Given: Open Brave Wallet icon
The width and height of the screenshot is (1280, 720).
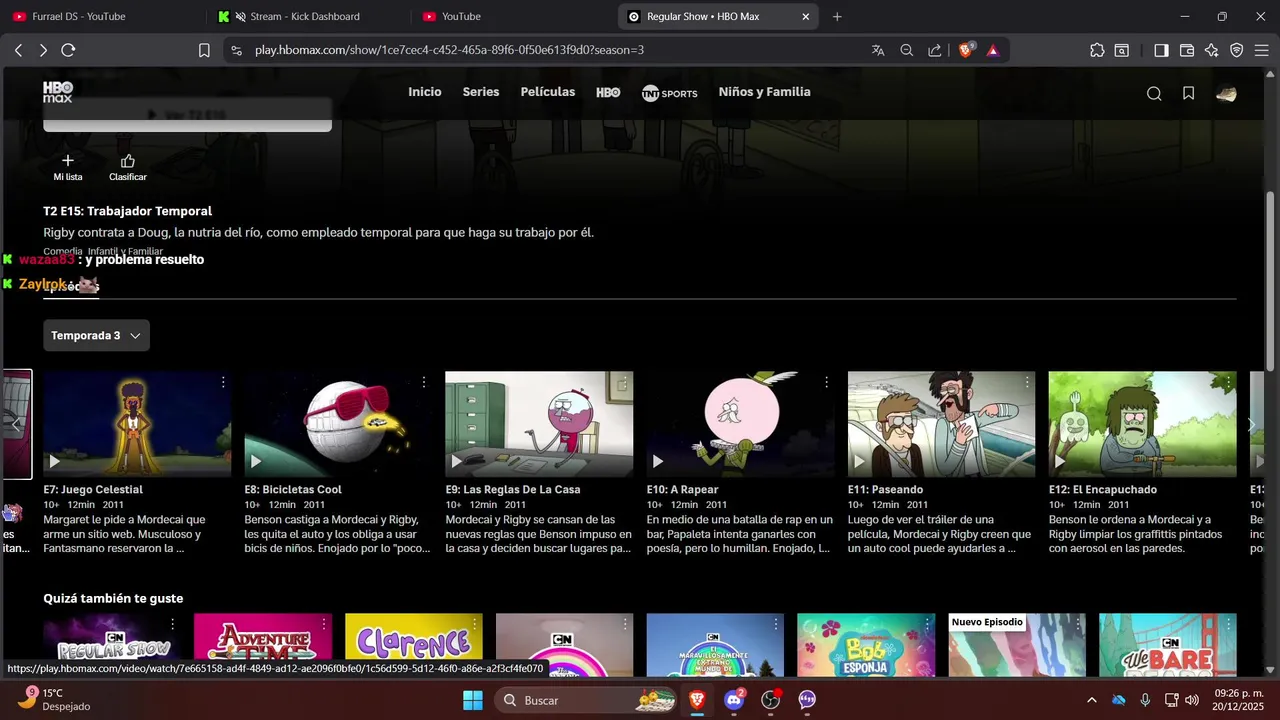Looking at the screenshot, I should (x=1187, y=50).
